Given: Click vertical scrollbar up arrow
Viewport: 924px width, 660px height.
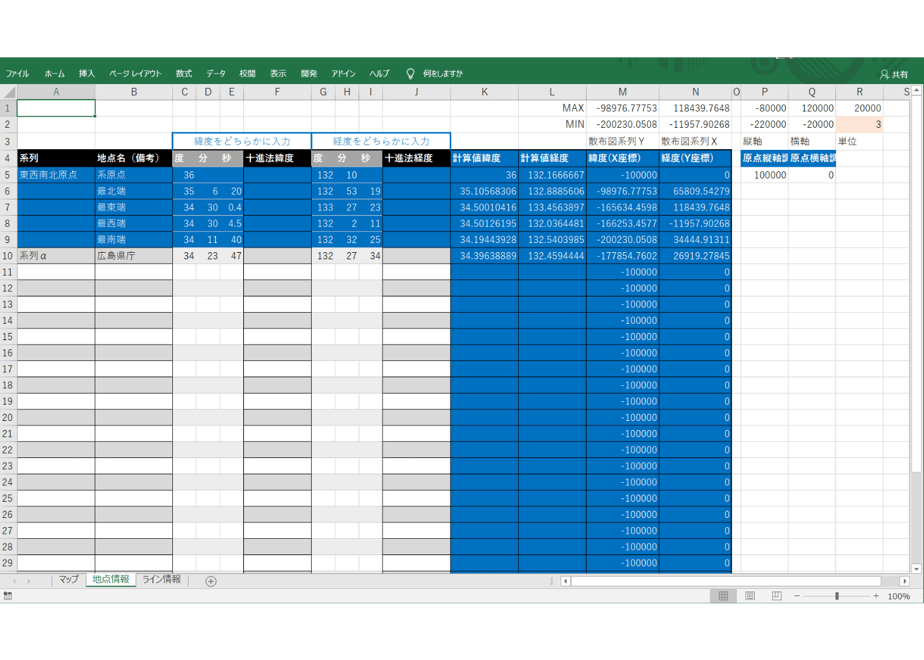Looking at the screenshot, I should point(916,91).
